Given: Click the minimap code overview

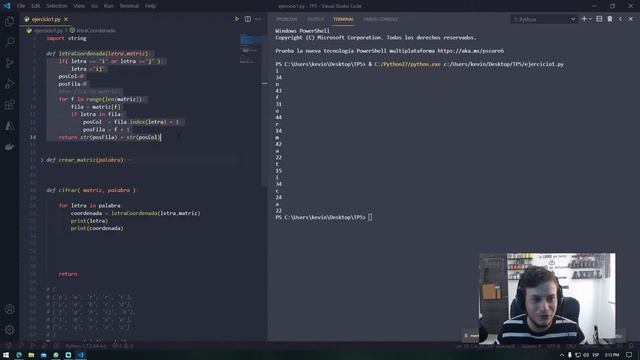Looking at the screenshot, I should (251, 49).
